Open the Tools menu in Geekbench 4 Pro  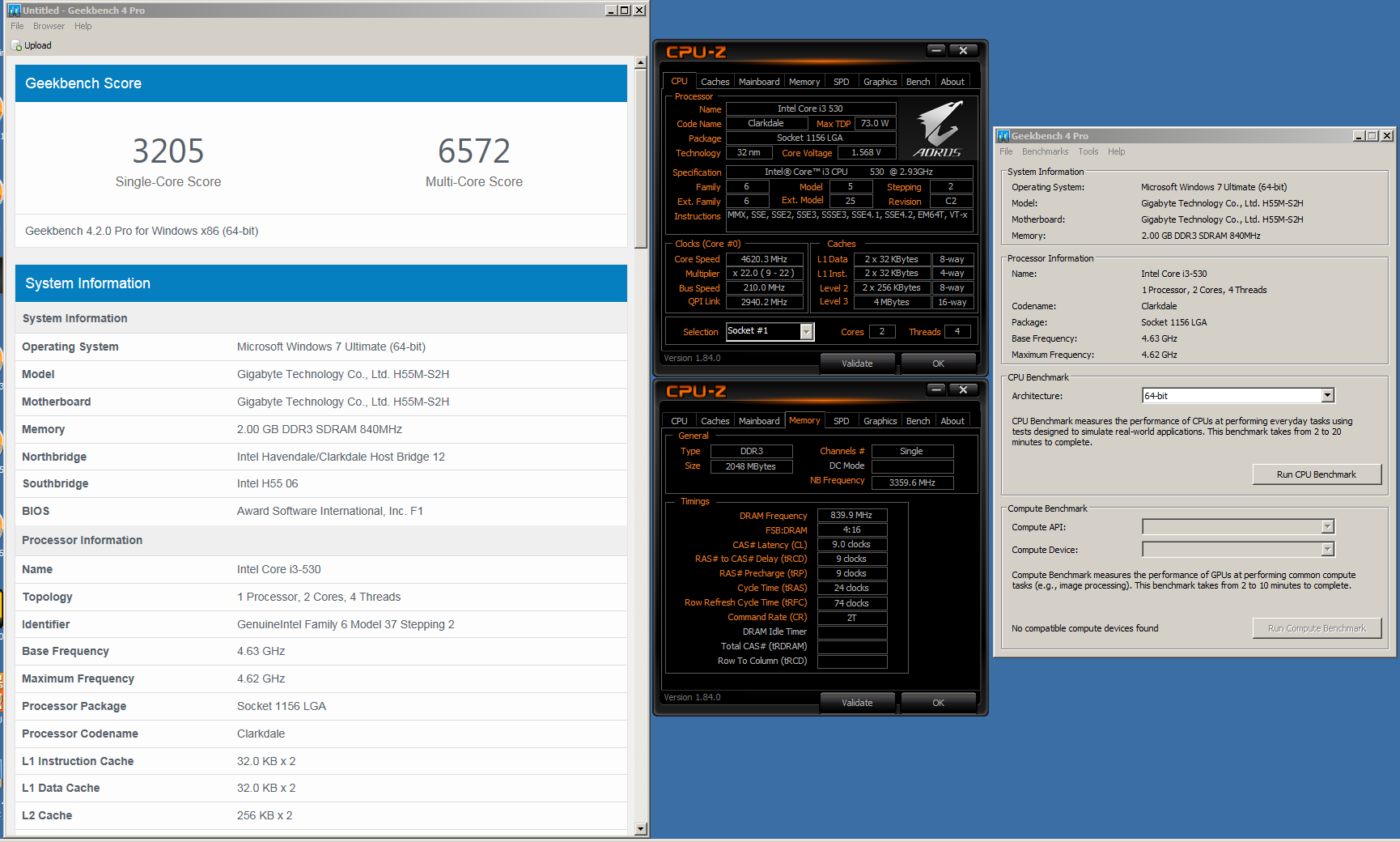pyautogui.click(x=1088, y=151)
